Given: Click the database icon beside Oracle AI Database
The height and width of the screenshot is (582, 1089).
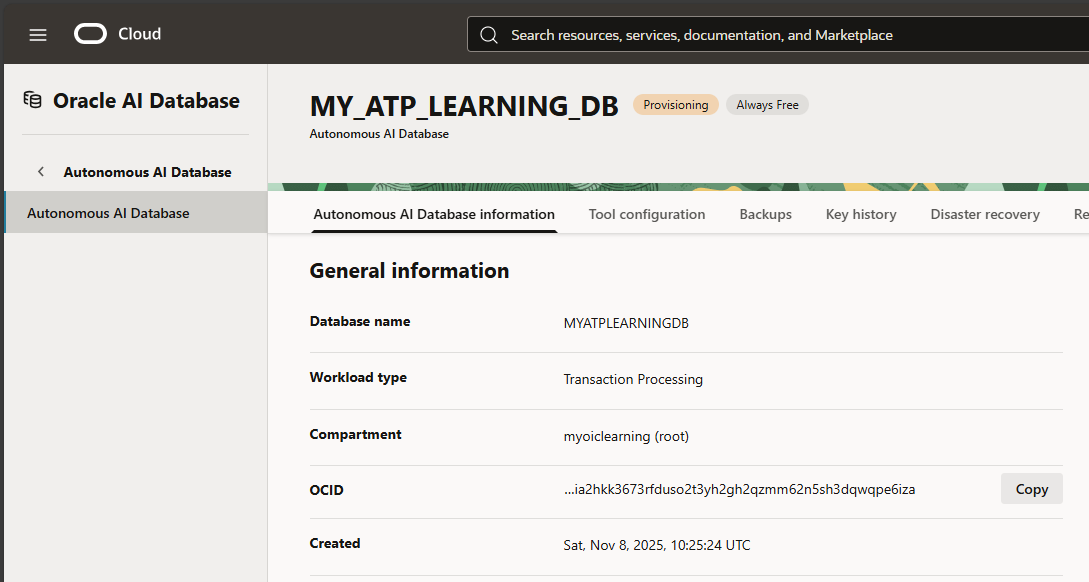Looking at the screenshot, I should point(33,100).
